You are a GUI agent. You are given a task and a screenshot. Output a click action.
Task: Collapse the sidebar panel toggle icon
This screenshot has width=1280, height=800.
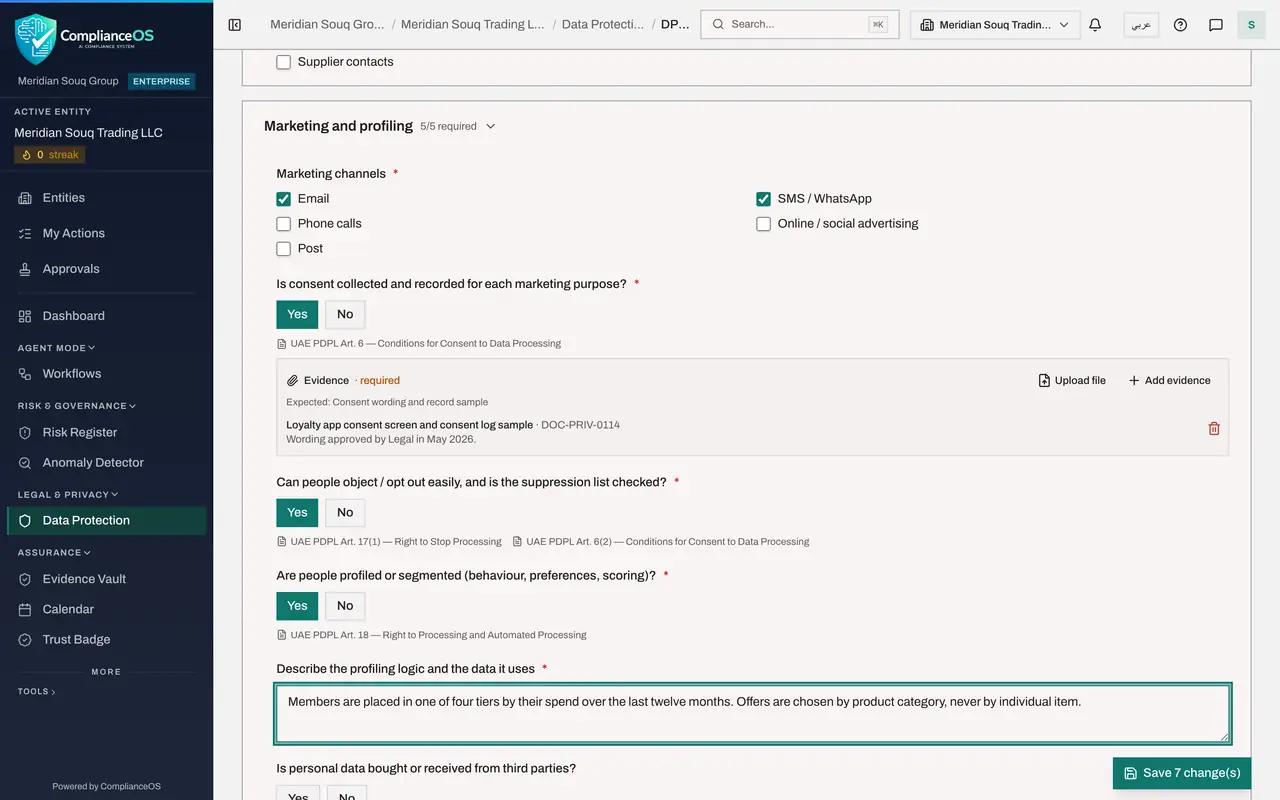[235, 25]
